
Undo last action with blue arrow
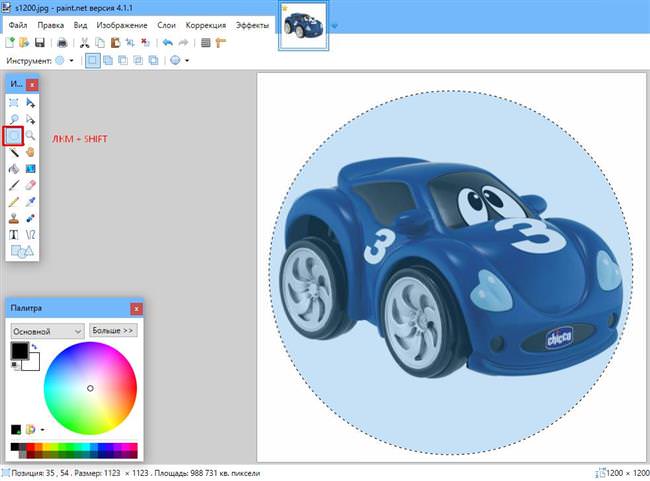tap(167, 42)
